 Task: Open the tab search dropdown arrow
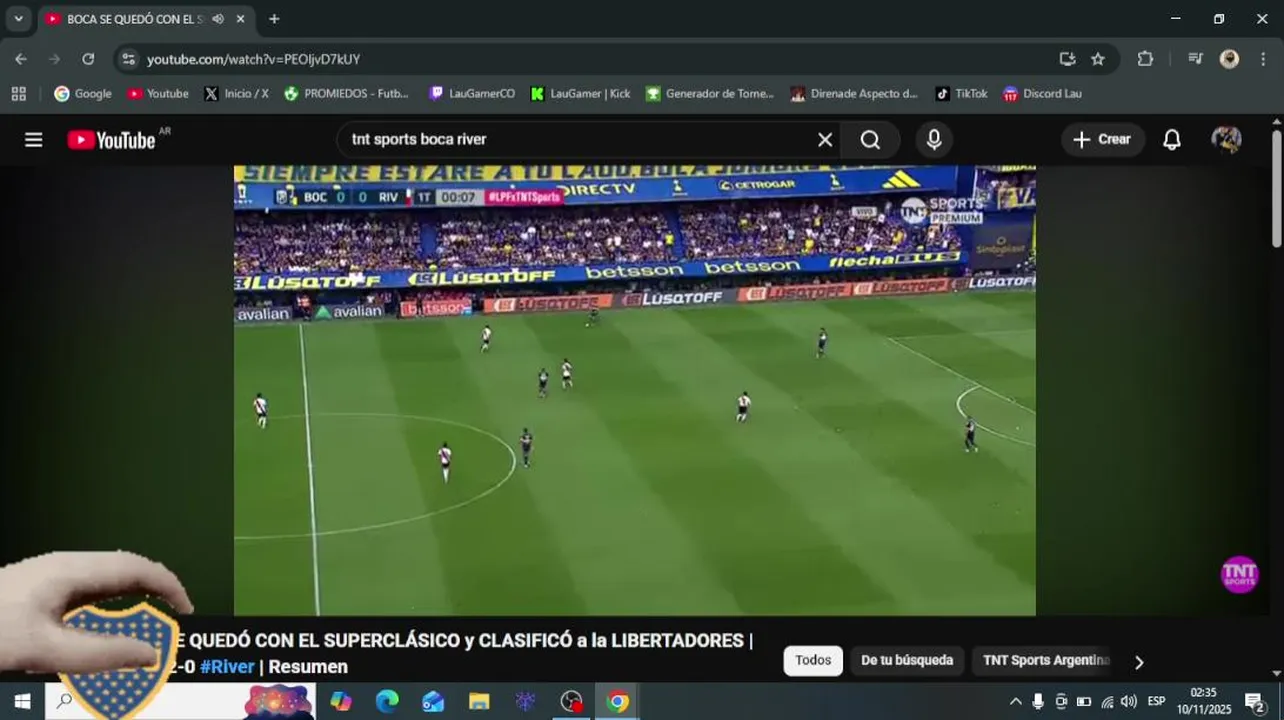18,19
